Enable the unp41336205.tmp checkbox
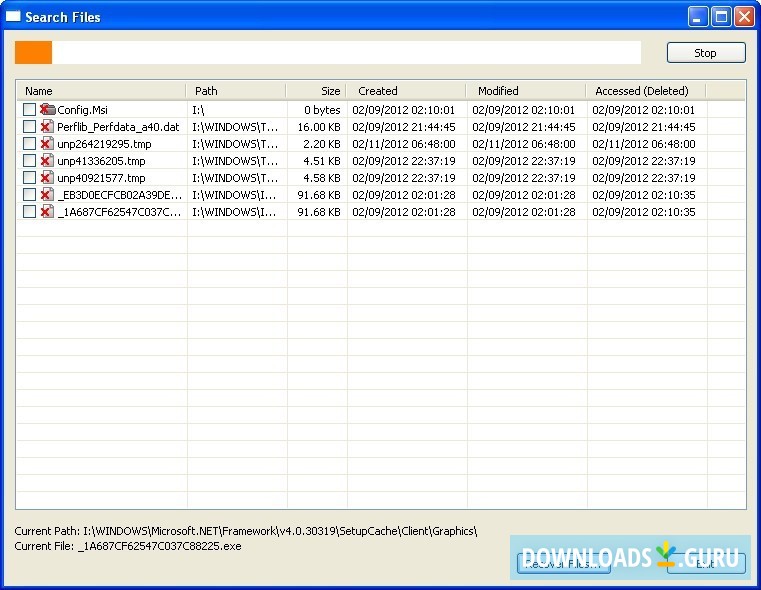The width and height of the screenshot is (761, 590). click(x=29, y=161)
